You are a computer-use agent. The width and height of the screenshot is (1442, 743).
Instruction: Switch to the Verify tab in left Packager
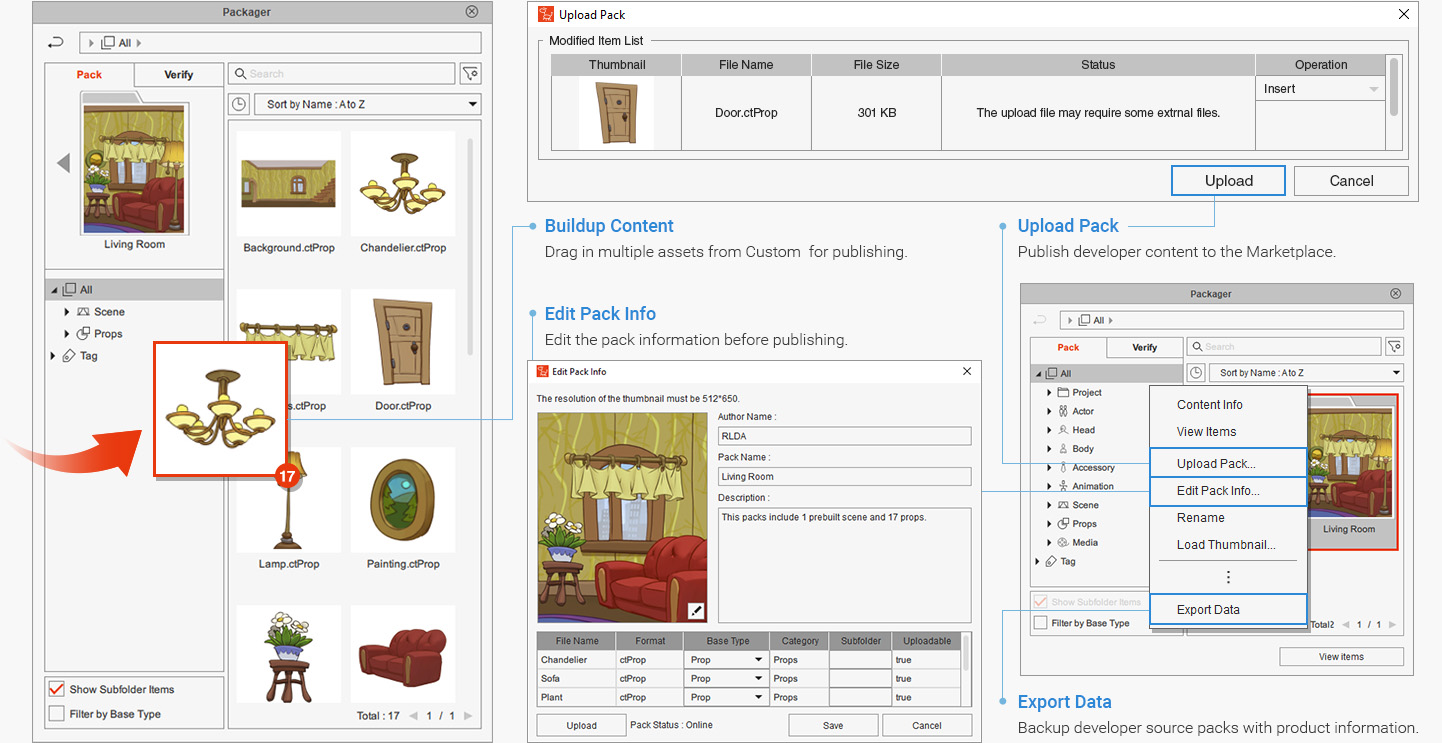click(178, 75)
